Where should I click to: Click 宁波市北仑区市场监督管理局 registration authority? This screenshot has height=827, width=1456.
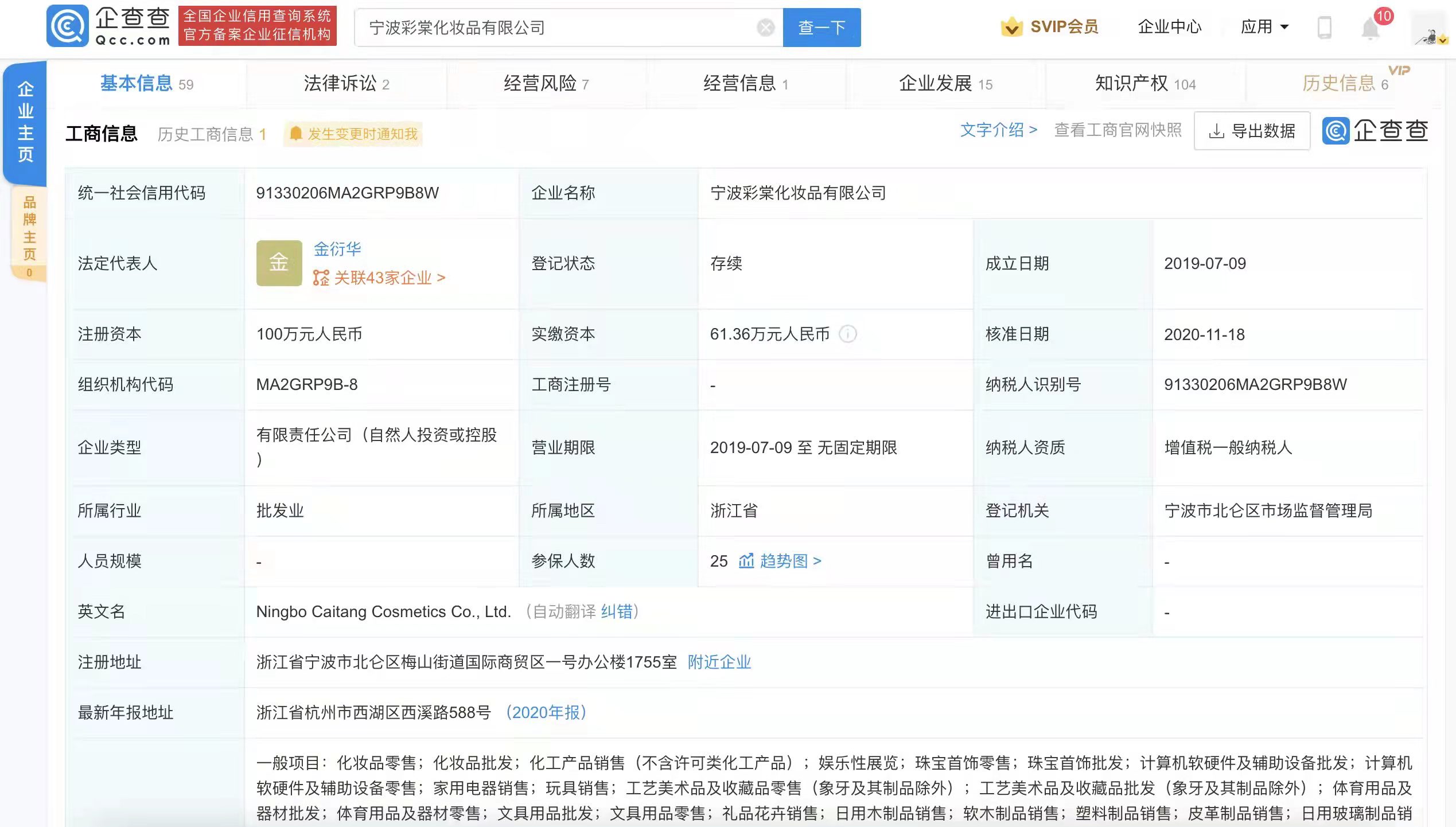1268,510
